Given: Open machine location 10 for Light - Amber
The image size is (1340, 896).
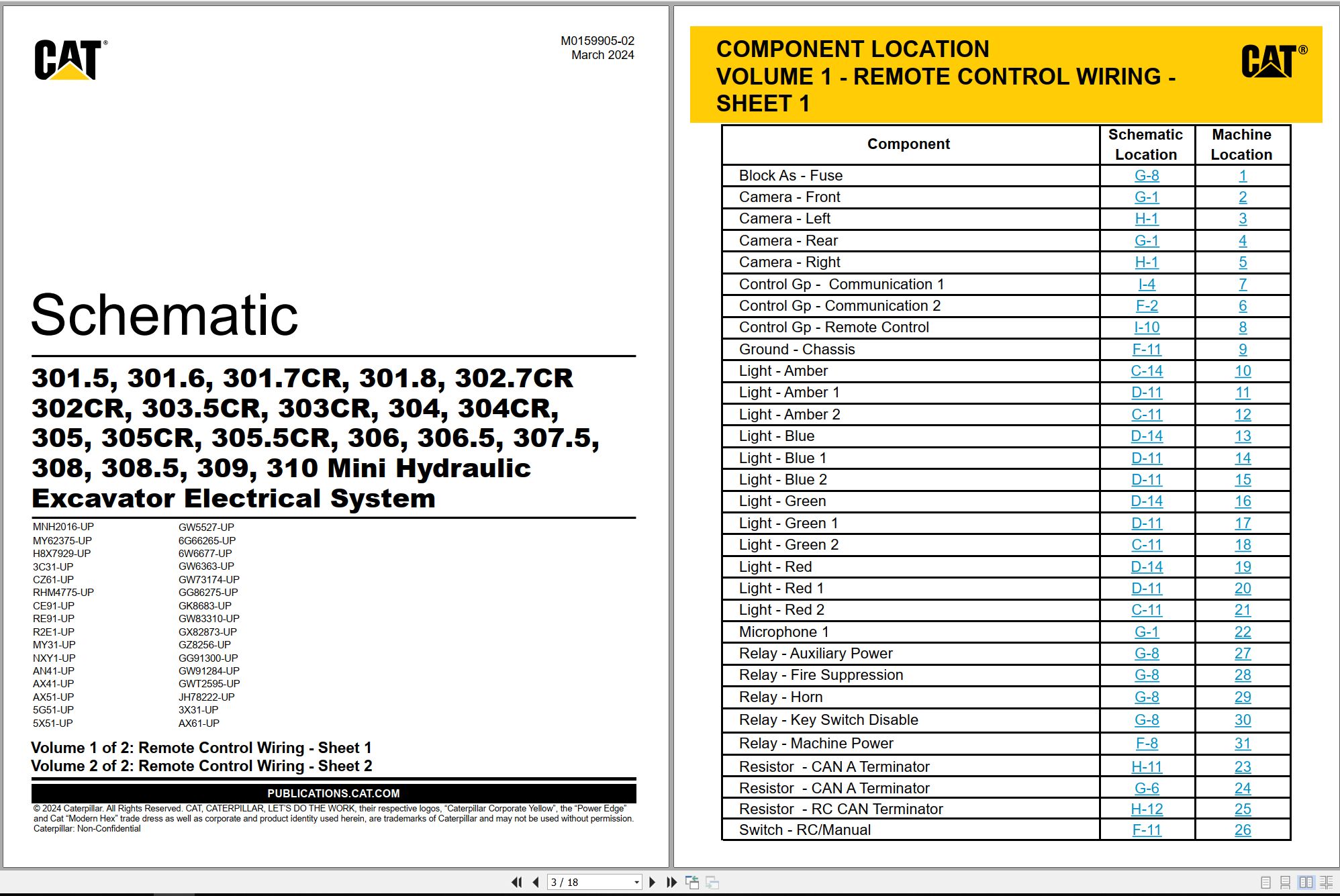Looking at the screenshot, I should point(1243,370).
